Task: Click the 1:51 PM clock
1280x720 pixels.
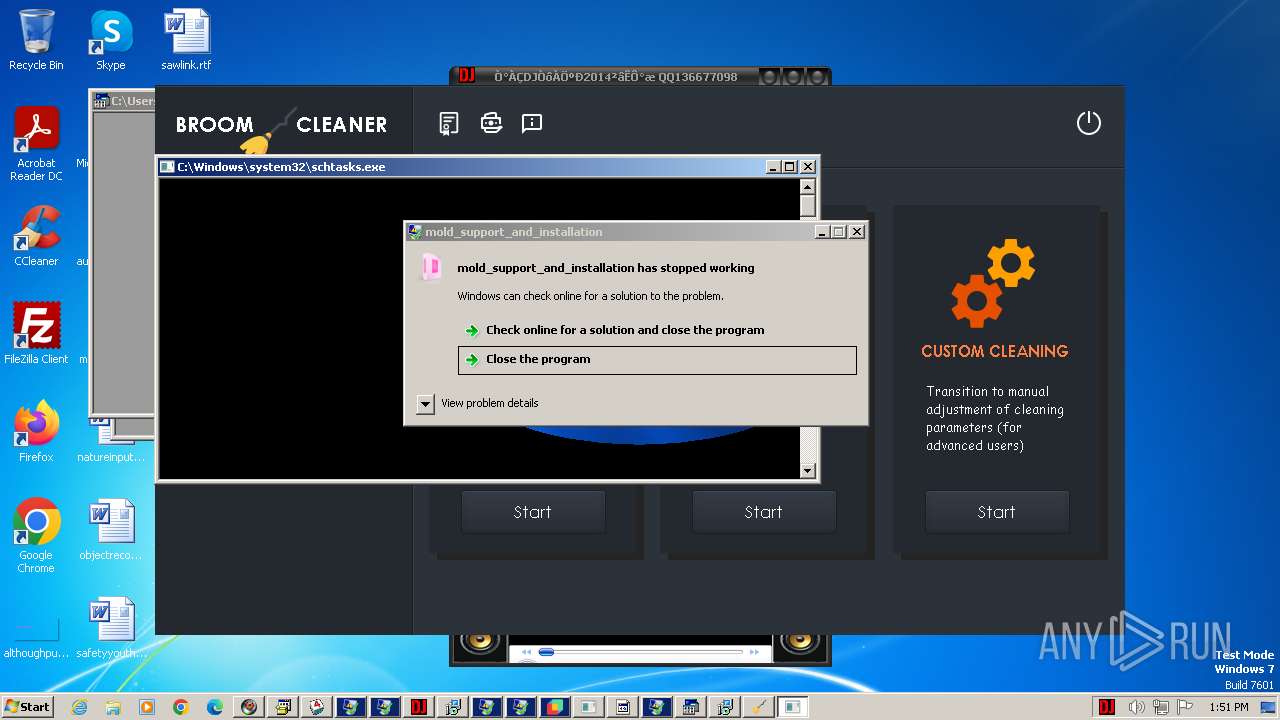Action: (1229, 707)
